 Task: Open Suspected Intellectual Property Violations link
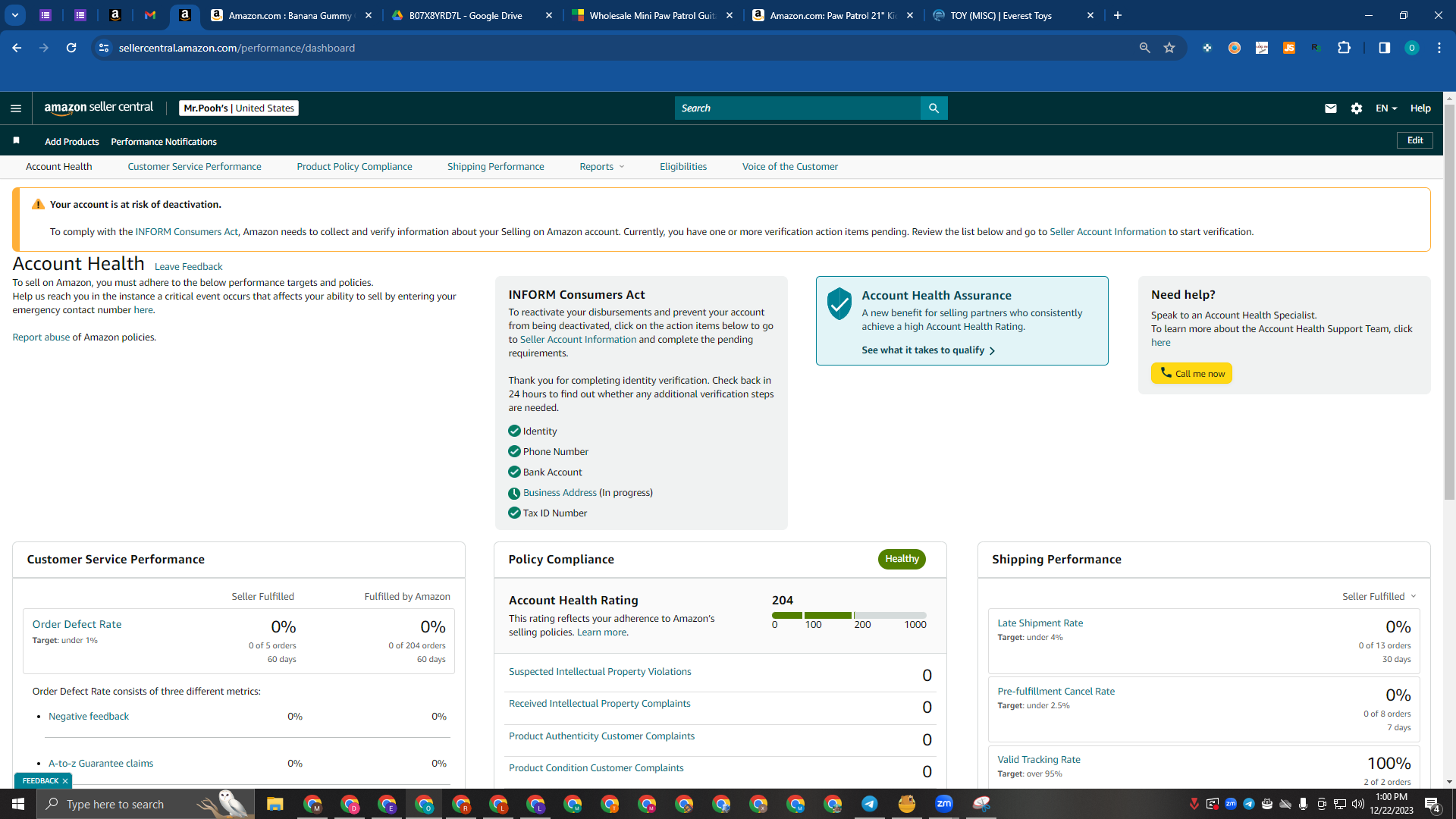pos(600,672)
